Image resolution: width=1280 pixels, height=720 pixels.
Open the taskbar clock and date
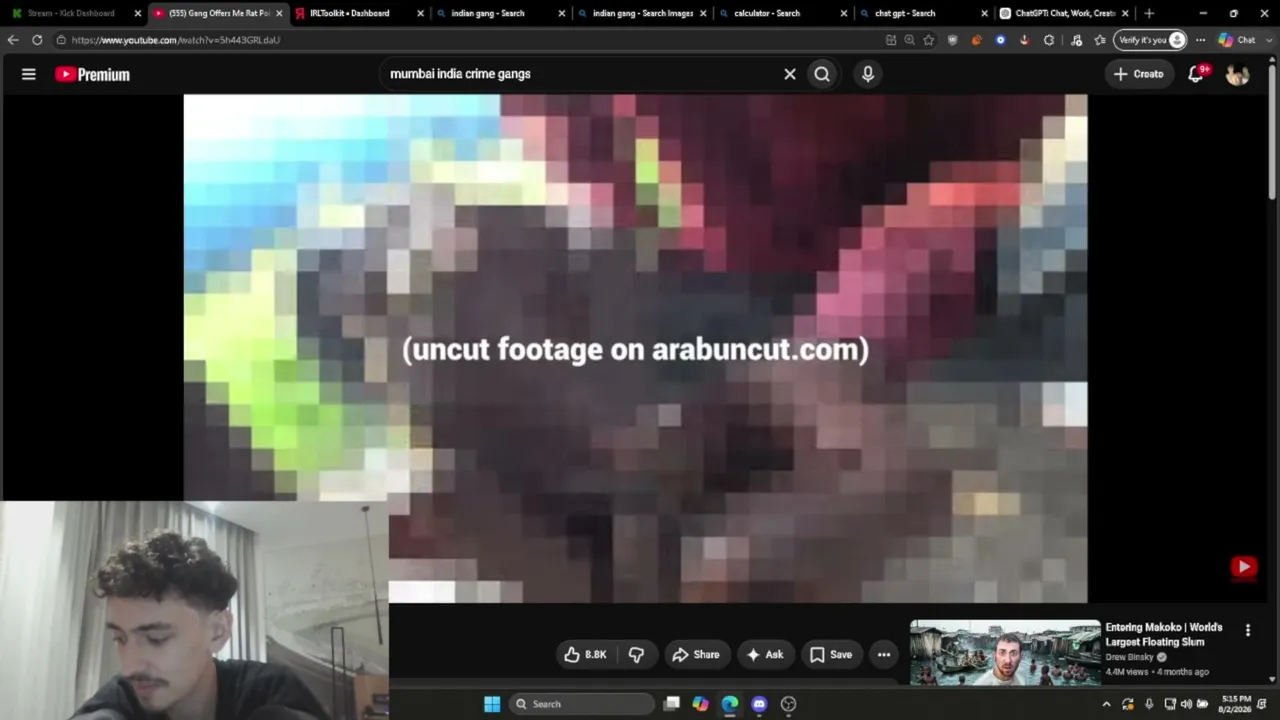[x=1236, y=704]
